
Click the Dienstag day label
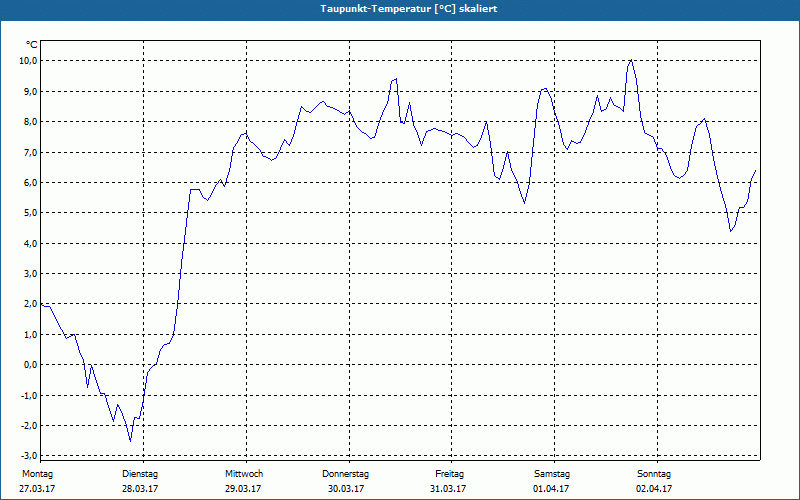click(140, 474)
